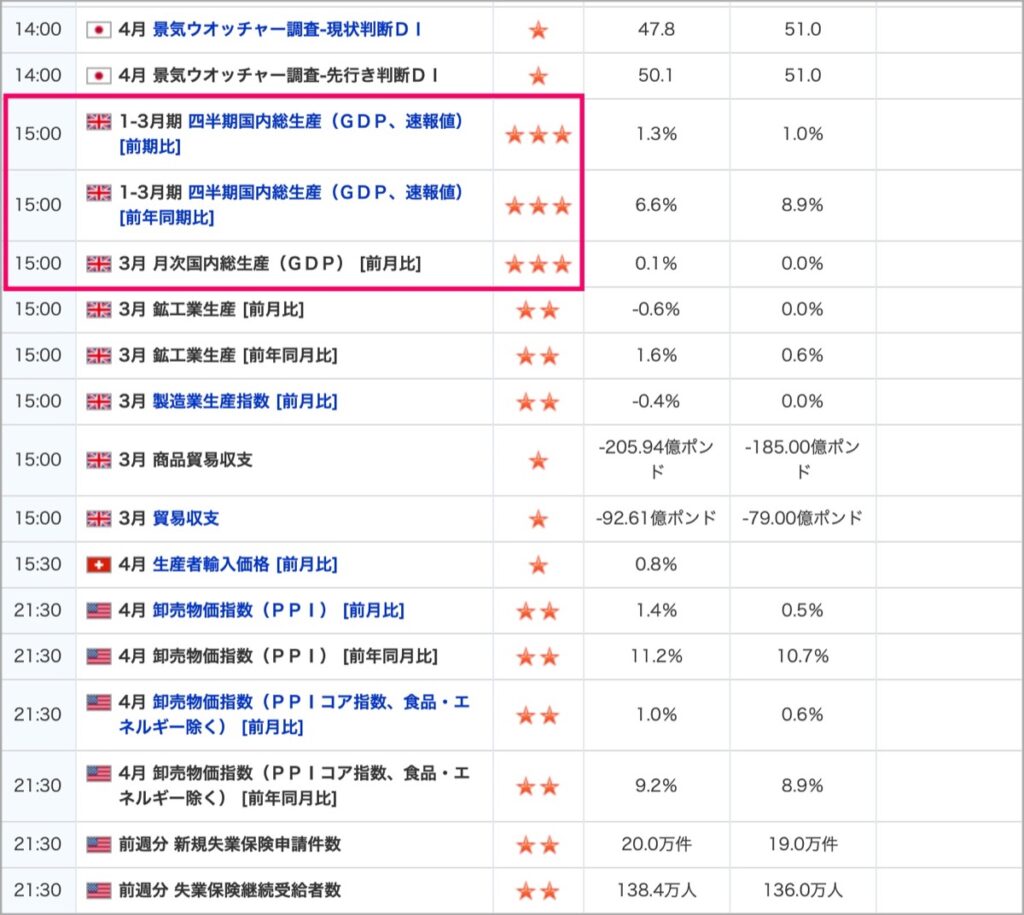Click the 10.7% forecast value
1024x915 pixels.
click(x=803, y=656)
